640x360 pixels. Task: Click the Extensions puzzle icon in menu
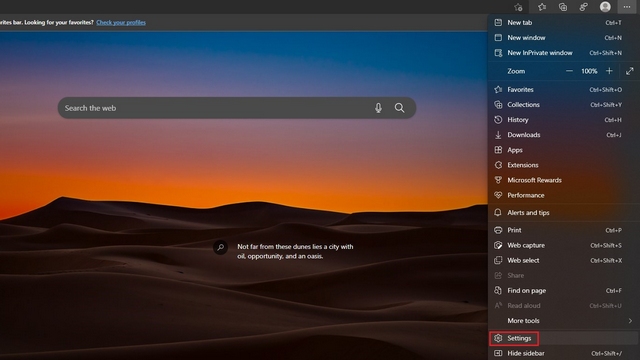point(498,165)
